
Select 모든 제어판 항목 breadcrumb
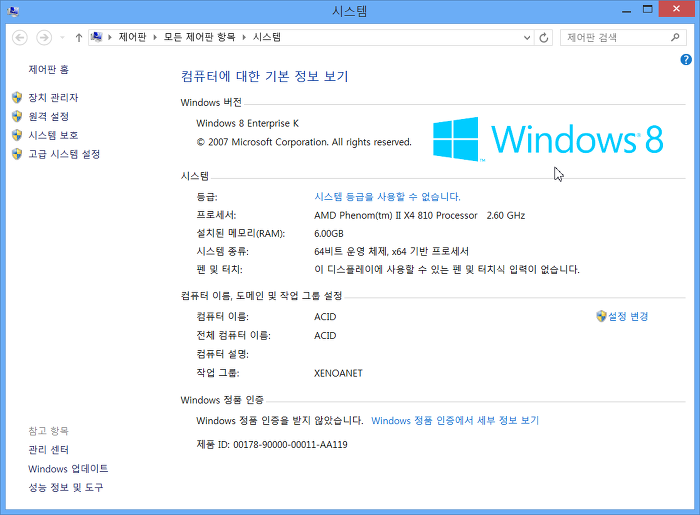pos(199,37)
